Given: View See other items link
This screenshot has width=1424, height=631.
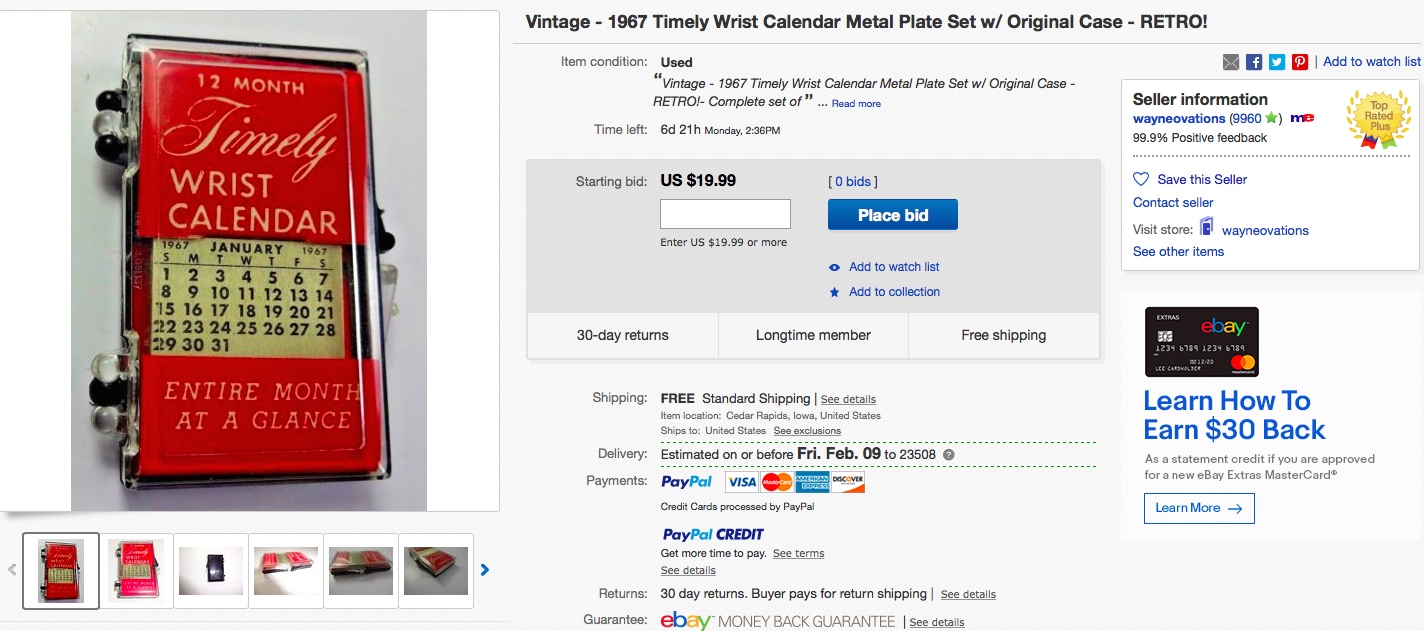Looking at the screenshot, I should (x=1178, y=251).
